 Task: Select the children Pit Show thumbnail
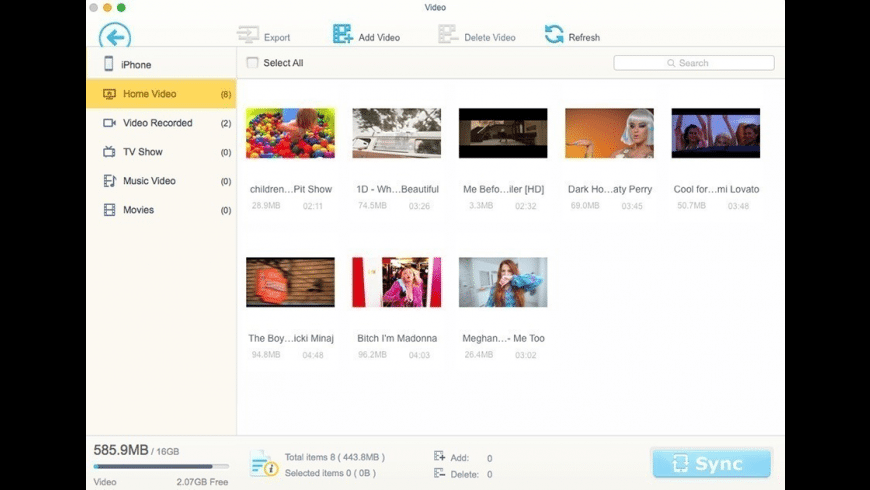290,133
